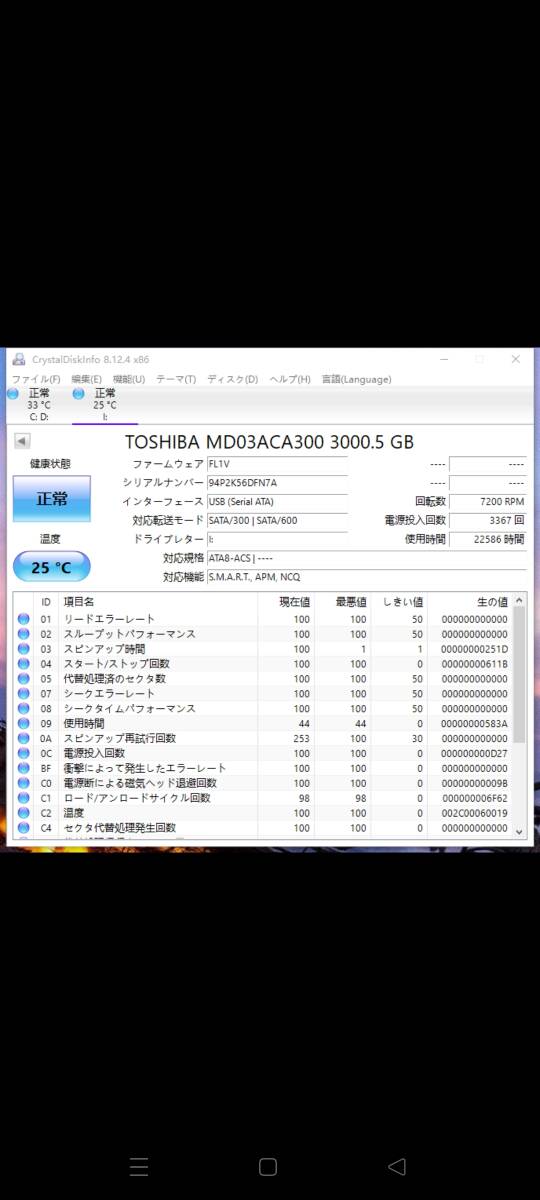Click status orb for リードエラーレート row
Image resolution: width=540 pixels, height=1200 pixels.
coord(24,619)
